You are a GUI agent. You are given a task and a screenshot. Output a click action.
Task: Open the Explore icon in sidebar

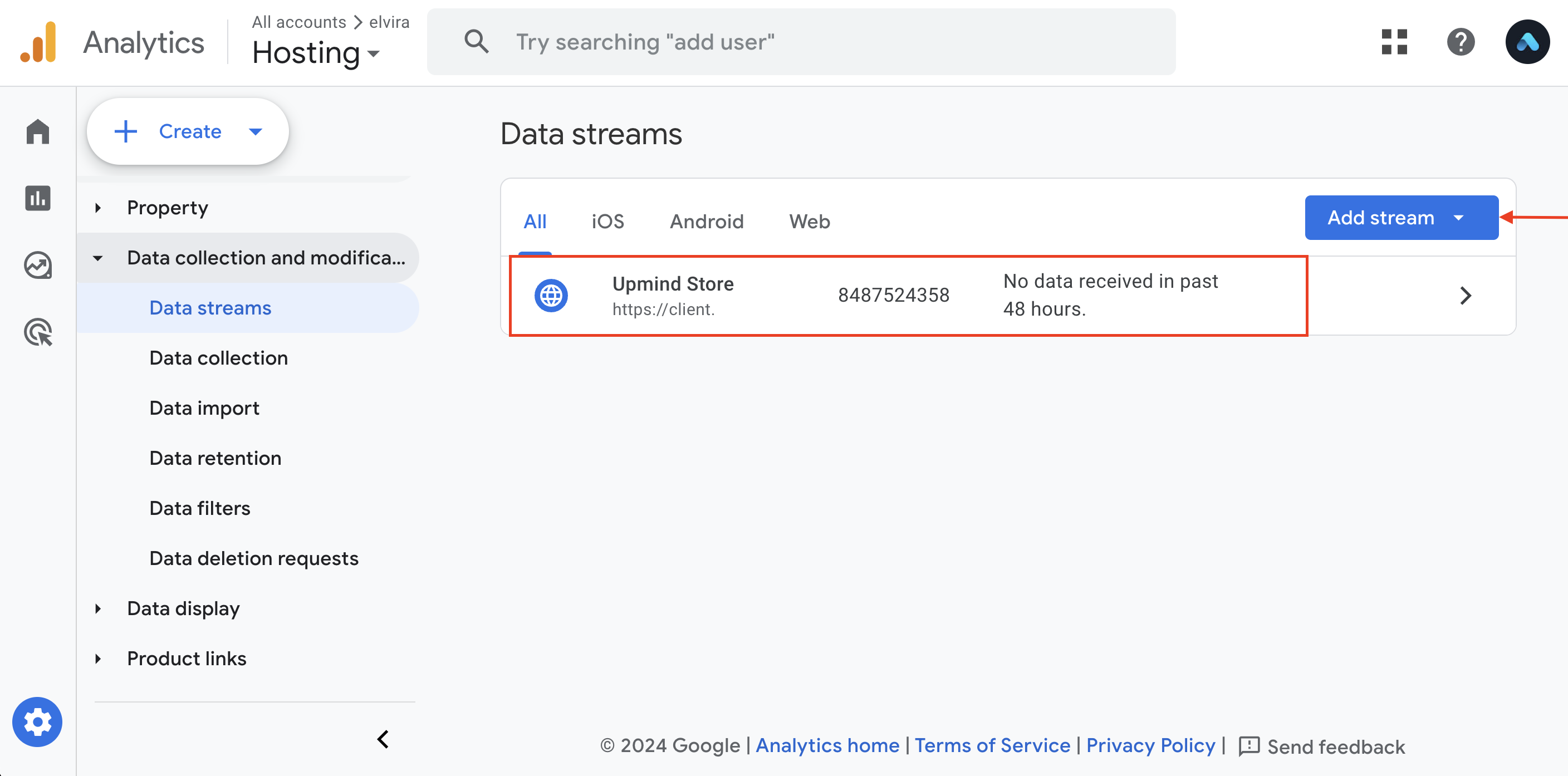pos(38,266)
